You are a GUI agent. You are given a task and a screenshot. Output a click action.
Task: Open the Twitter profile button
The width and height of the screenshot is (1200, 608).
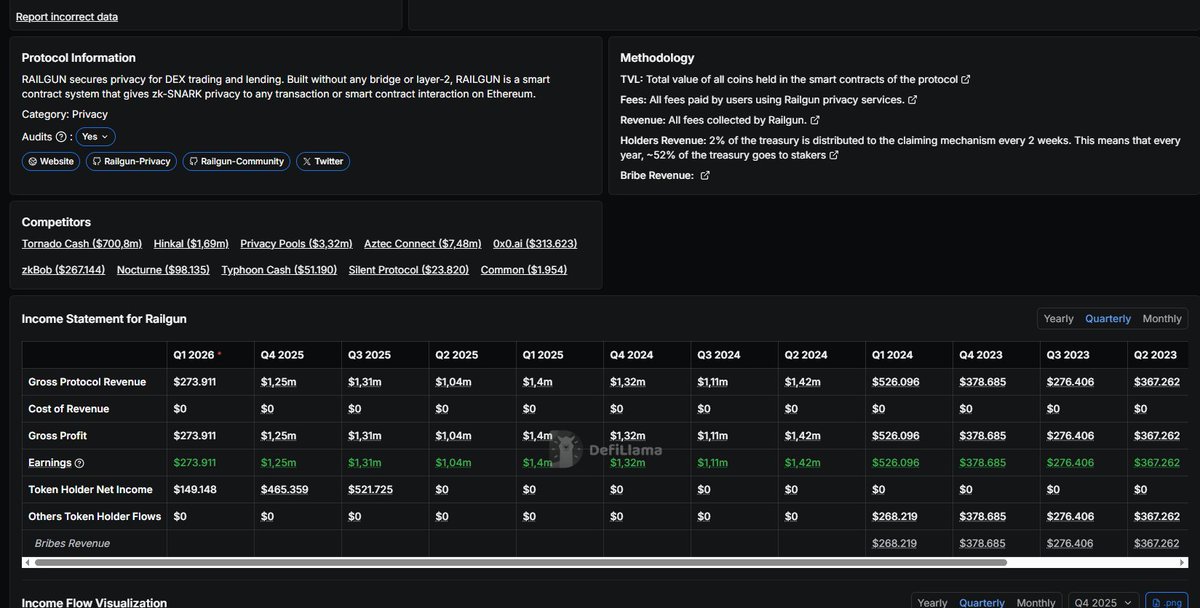coord(322,161)
